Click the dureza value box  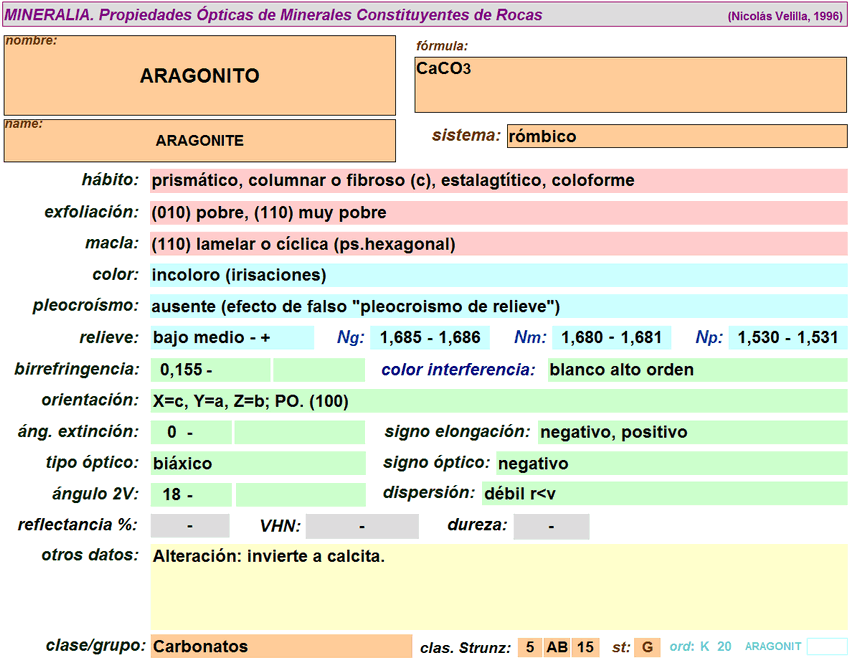551,526
